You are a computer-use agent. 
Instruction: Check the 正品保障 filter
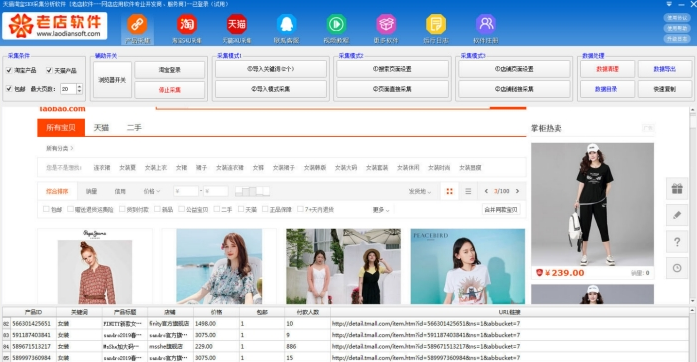tap(265, 209)
